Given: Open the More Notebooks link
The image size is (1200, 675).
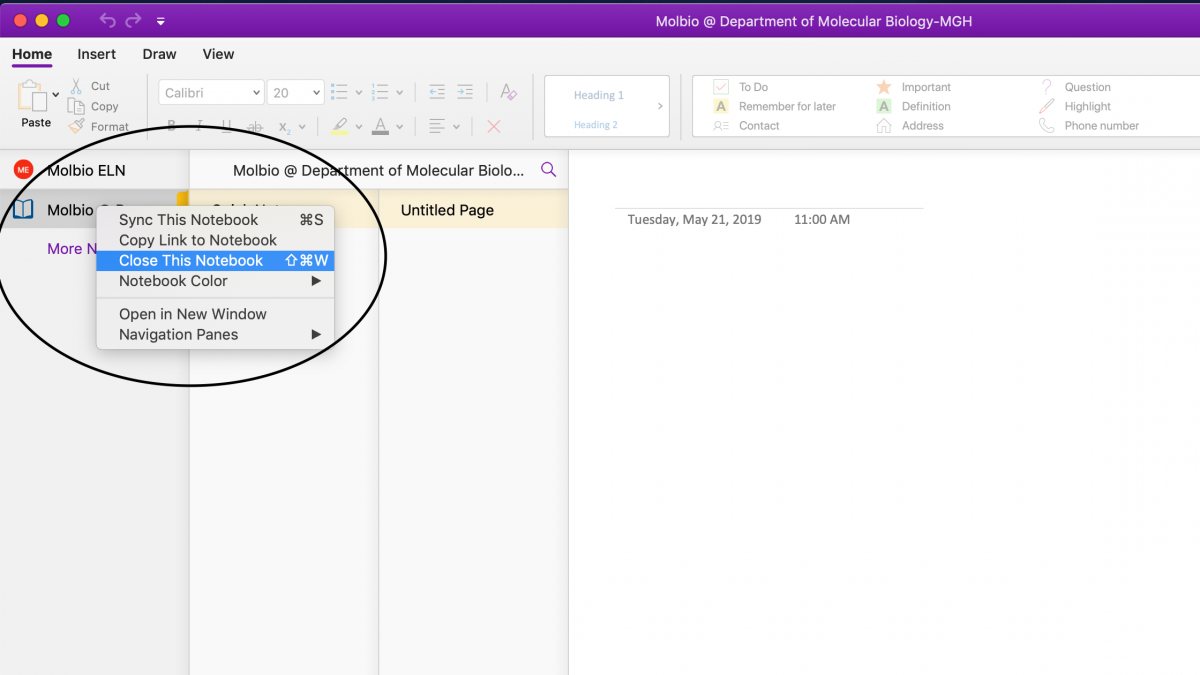Looking at the screenshot, I should pyautogui.click(x=70, y=249).
